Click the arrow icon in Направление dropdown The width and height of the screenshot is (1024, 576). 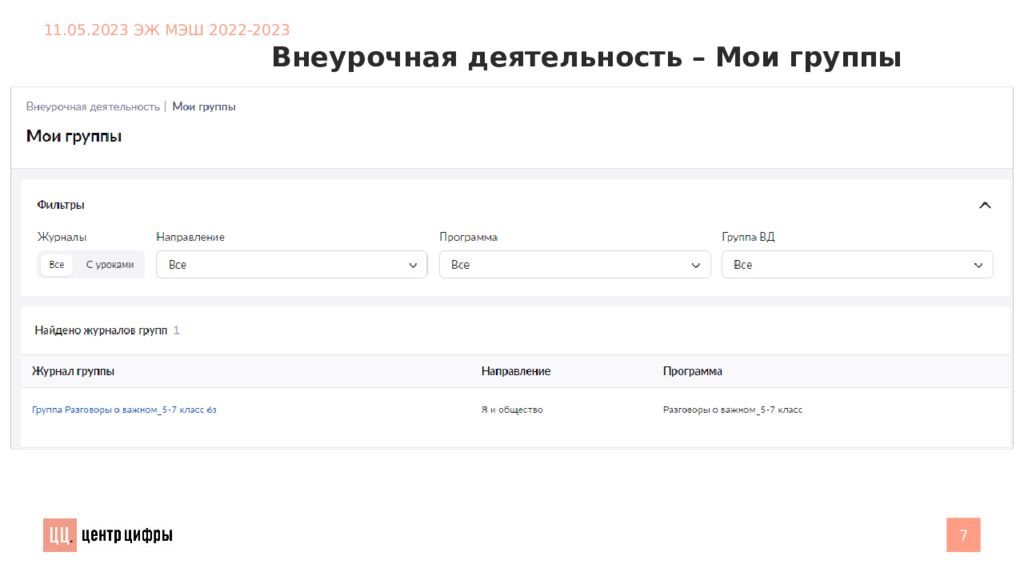point(413,265)
